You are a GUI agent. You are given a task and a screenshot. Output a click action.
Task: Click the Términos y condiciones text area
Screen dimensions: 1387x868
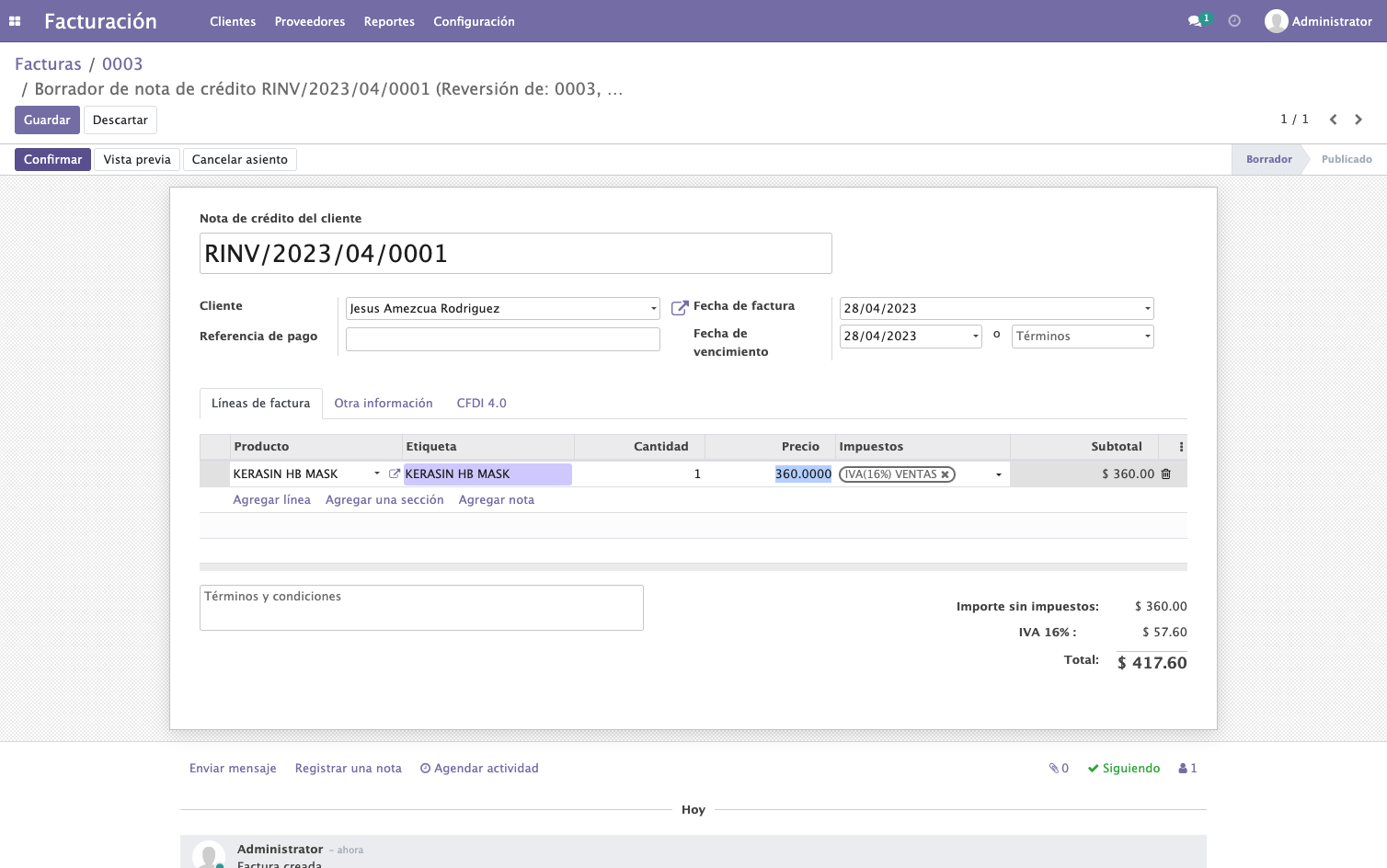pyautogui.click(x=421, y=608)
